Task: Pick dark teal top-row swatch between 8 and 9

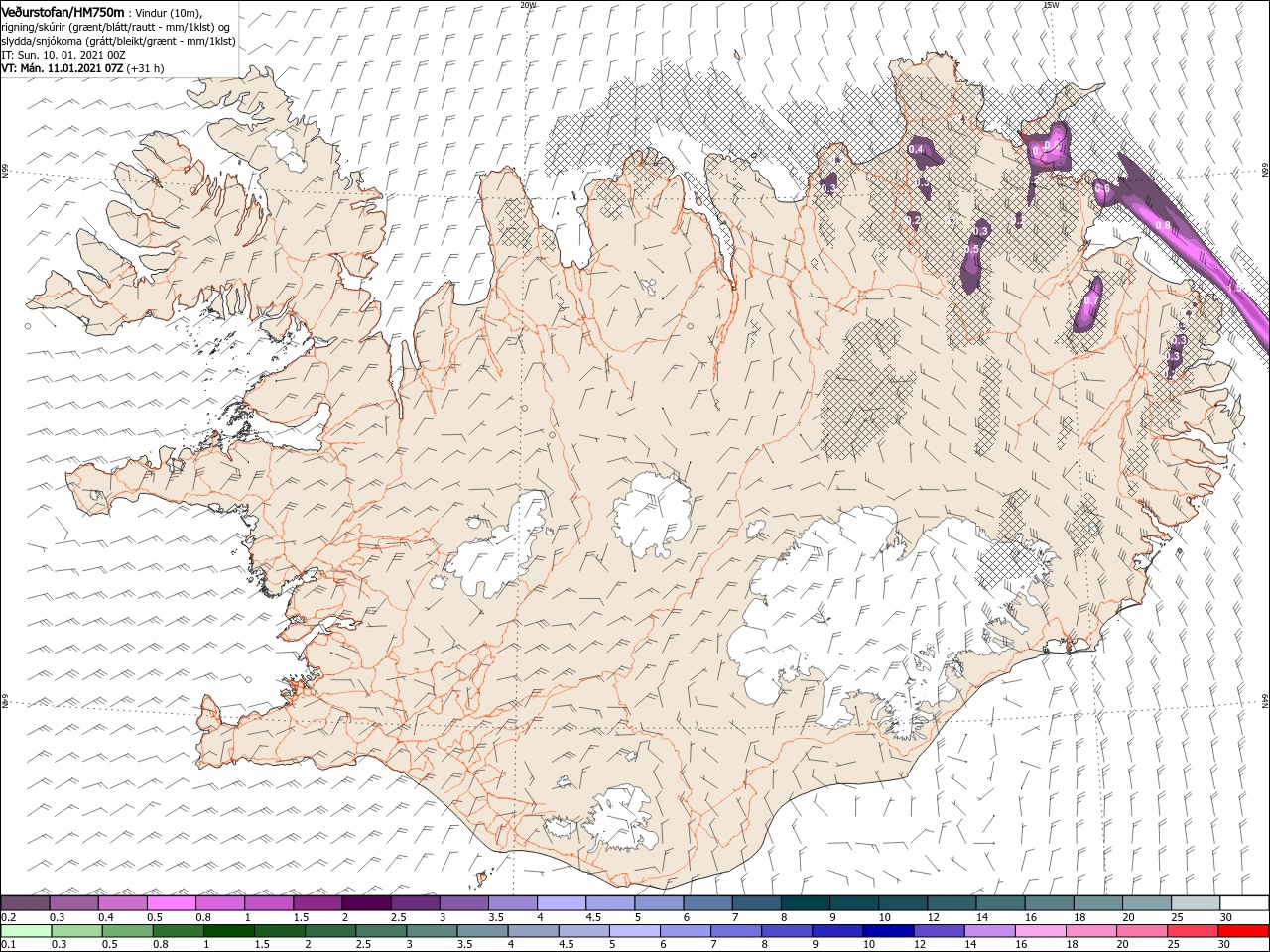Action: tap(806, 903)
